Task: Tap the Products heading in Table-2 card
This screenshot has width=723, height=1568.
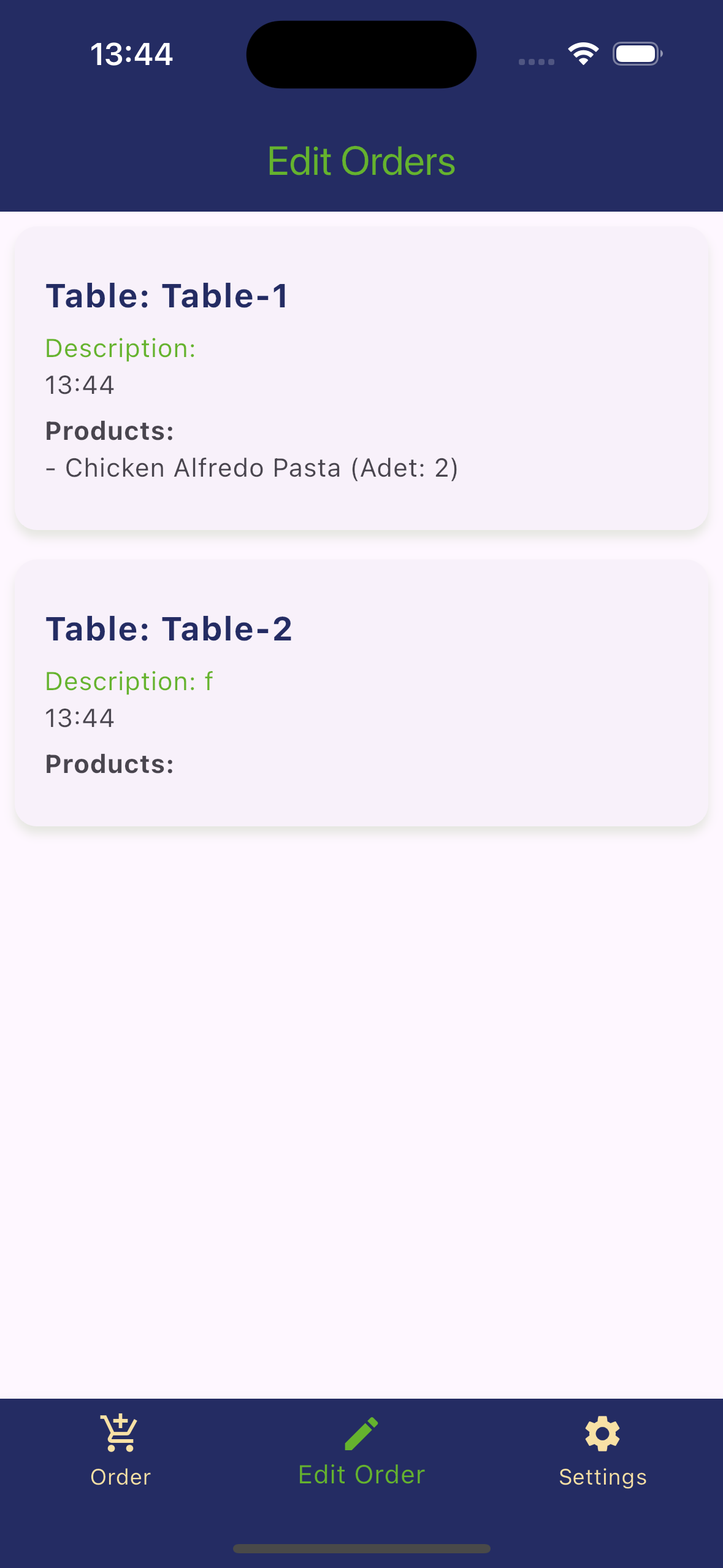Action: point(110,764)
